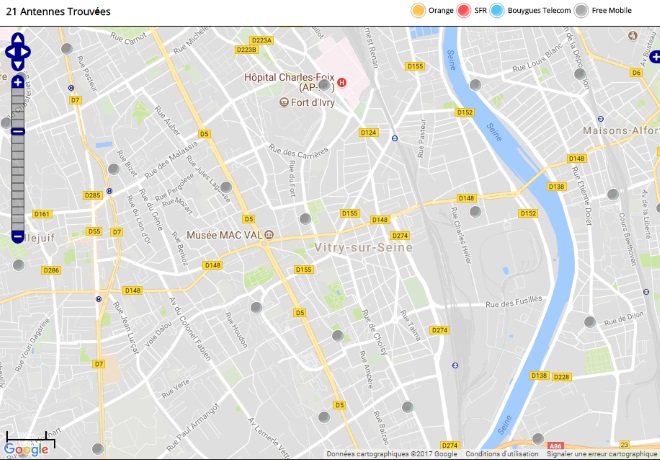Toggle the Bouygues Telecom blue legend circle

tap(497, 11)
